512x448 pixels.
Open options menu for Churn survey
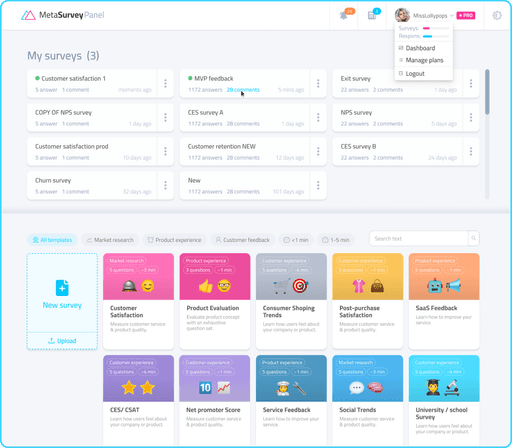165,186
